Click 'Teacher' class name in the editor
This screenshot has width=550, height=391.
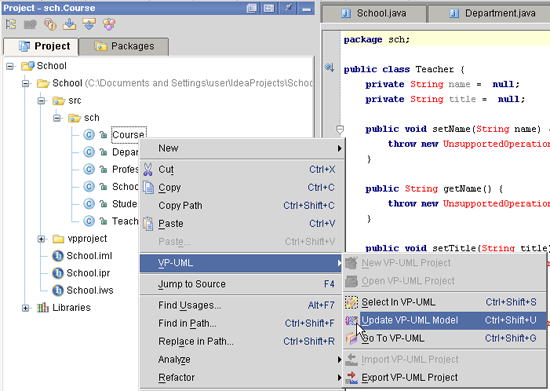coord(435,69)
